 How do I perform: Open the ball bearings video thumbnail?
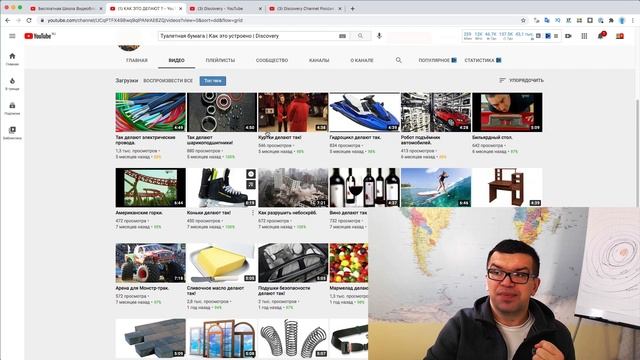[x=222, y=112]
